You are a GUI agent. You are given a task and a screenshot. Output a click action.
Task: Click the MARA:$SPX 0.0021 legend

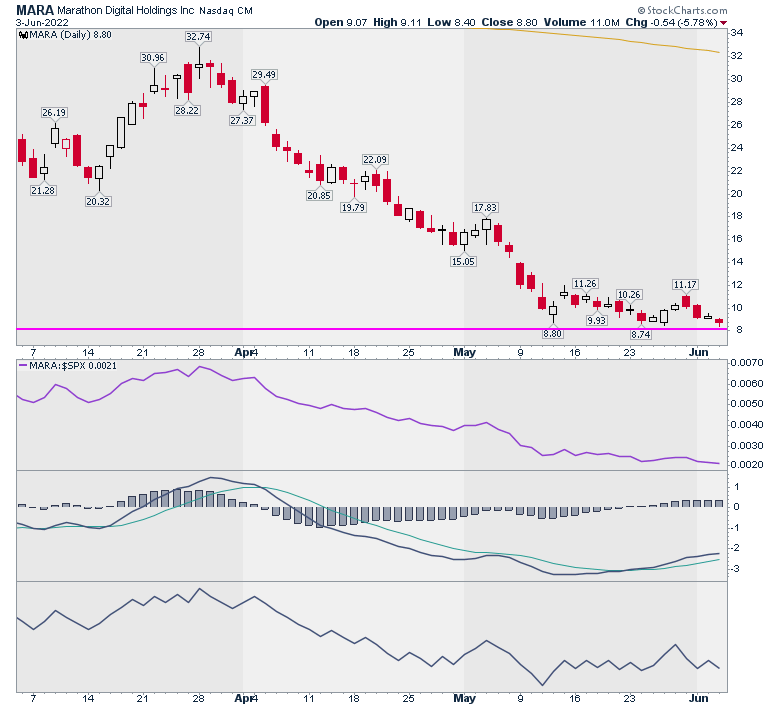tap(68, 366)
